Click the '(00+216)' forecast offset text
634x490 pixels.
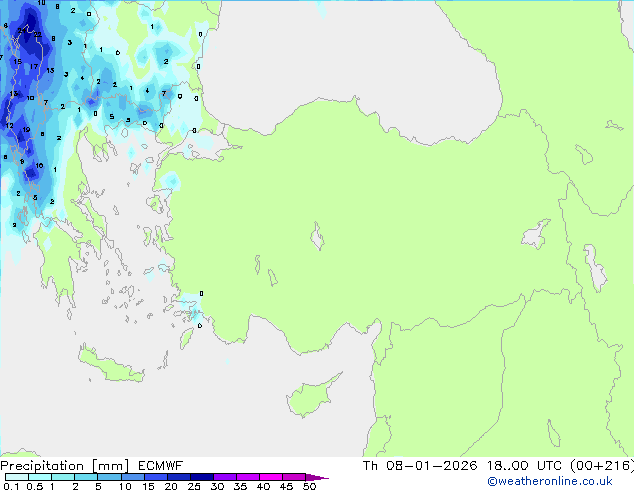point(602,466)
